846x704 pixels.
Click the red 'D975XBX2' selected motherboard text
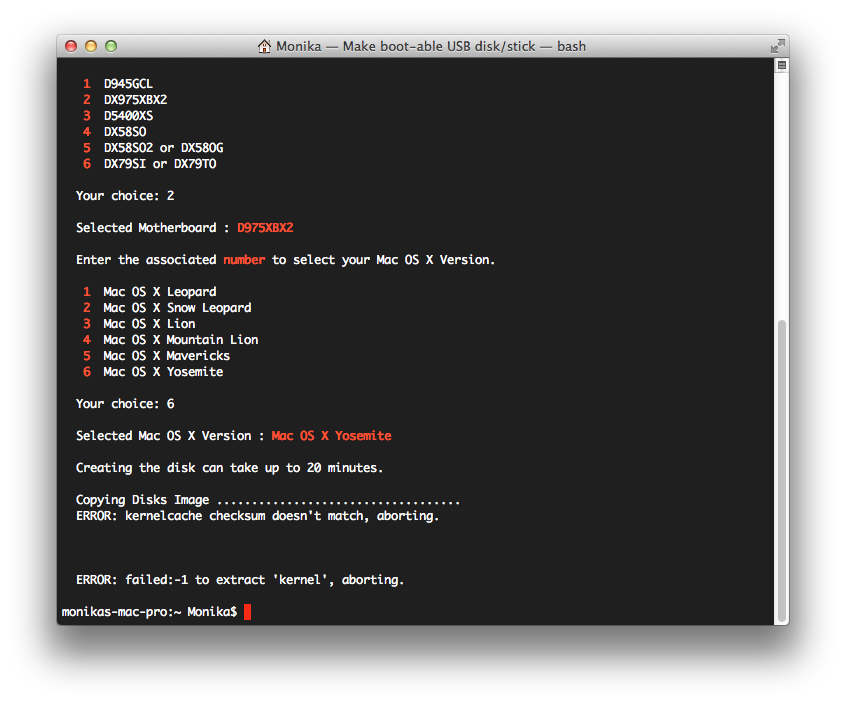[265, 228]
